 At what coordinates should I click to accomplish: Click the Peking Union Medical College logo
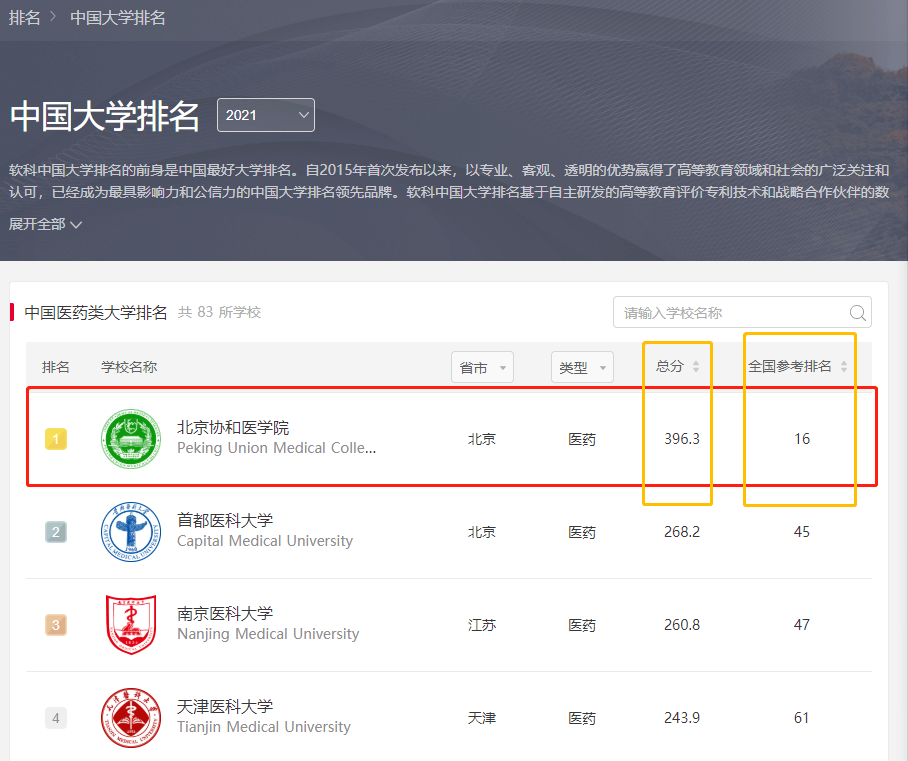tap(131, 438)
